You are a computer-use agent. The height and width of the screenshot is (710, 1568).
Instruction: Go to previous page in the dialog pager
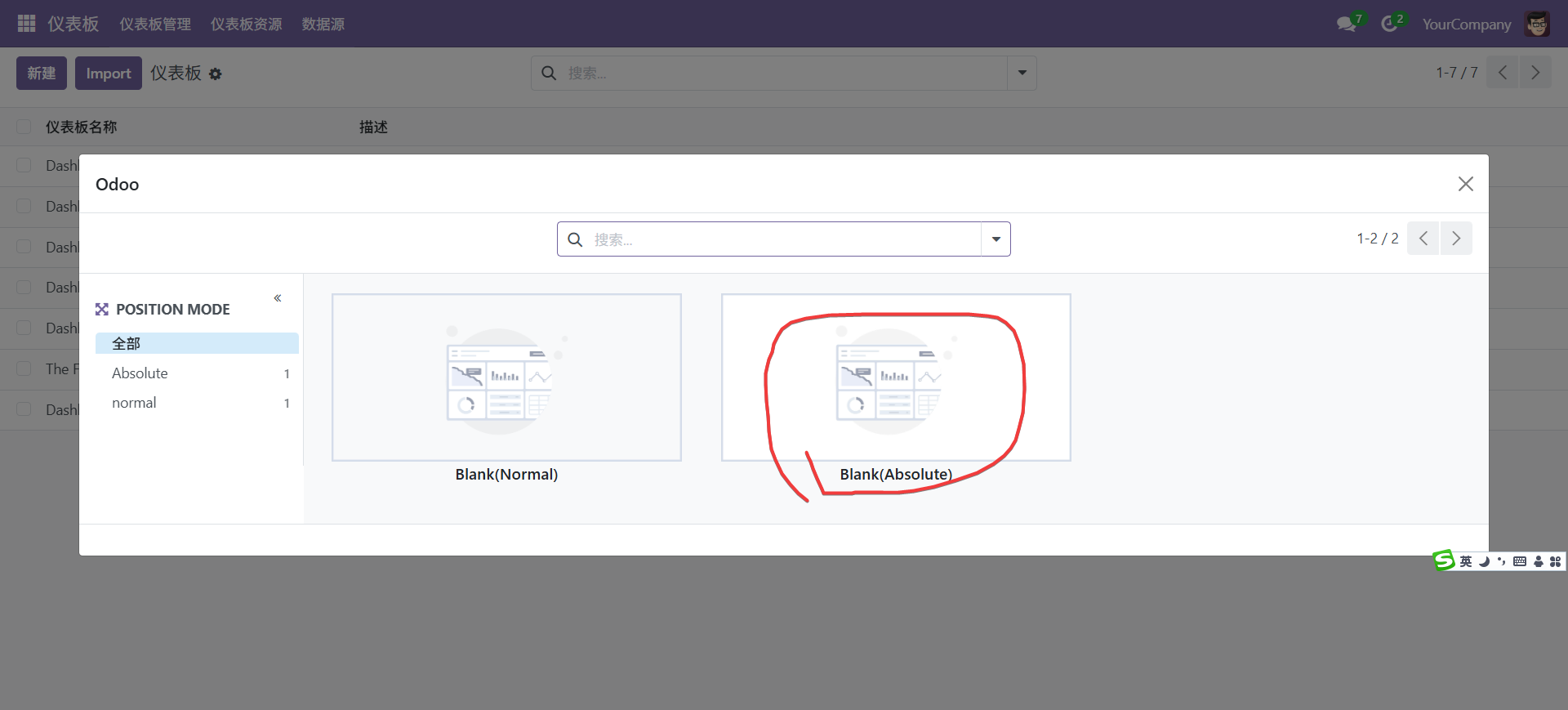pos(1423,239)
